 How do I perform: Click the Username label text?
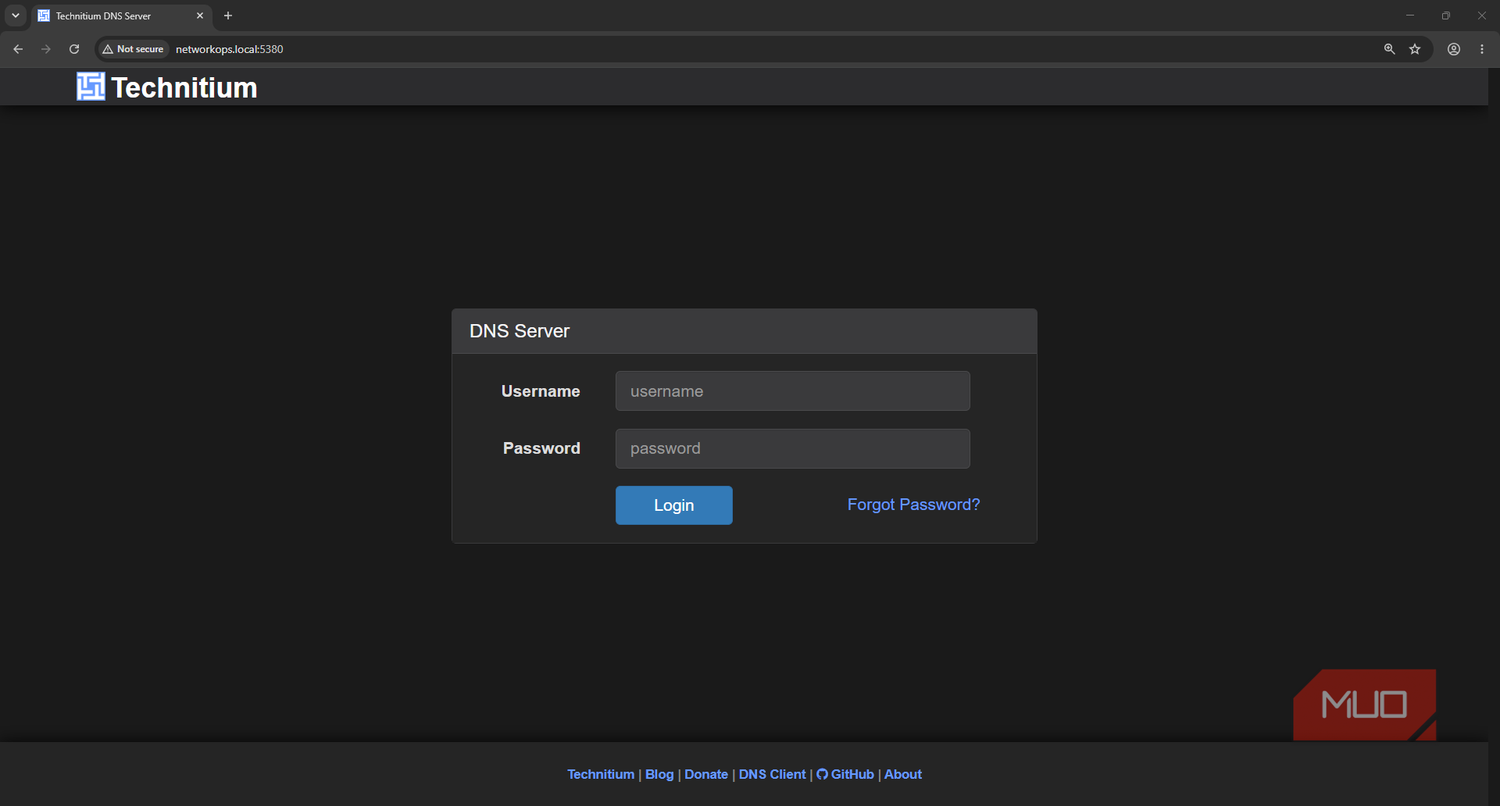click(x=540, y=391)
